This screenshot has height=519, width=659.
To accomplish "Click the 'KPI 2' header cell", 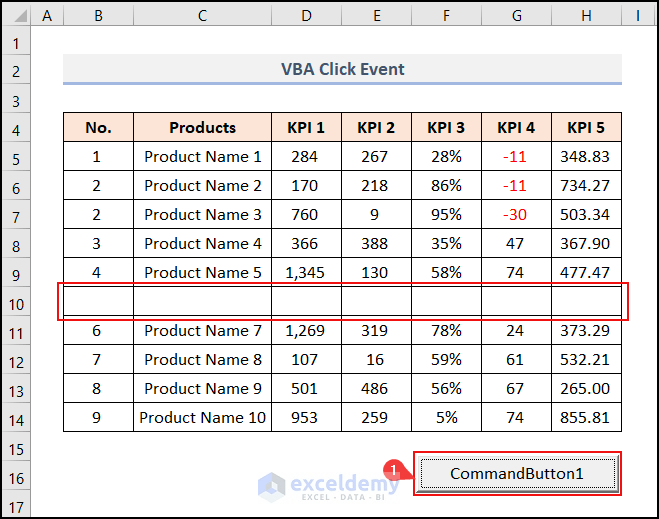I will click(x=377, y=127).
